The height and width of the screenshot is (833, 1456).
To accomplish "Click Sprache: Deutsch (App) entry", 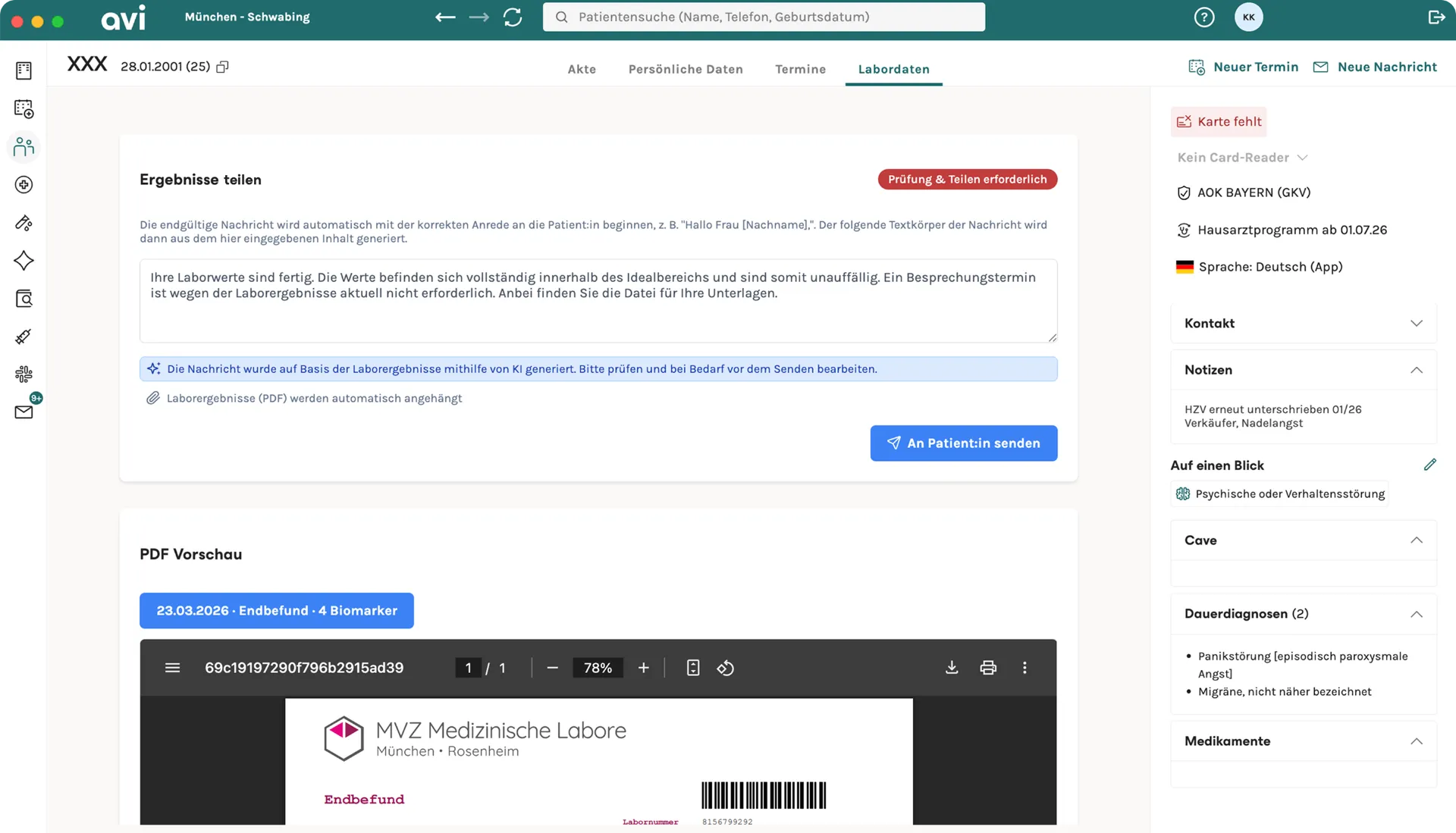I will click(x=1259, y=267).
